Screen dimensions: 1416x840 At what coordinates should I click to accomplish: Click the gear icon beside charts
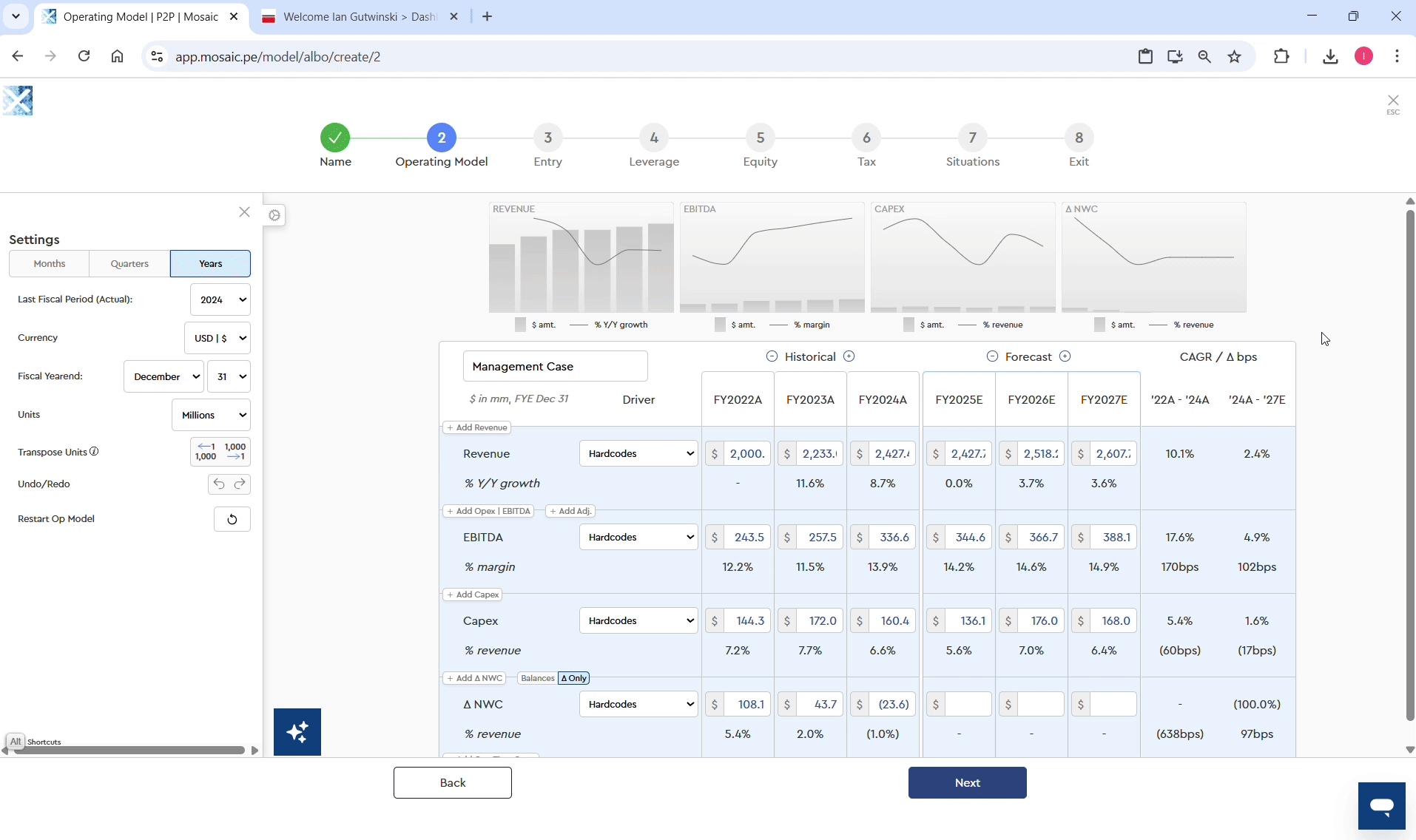pyautogui.click(x=274, y=215)
